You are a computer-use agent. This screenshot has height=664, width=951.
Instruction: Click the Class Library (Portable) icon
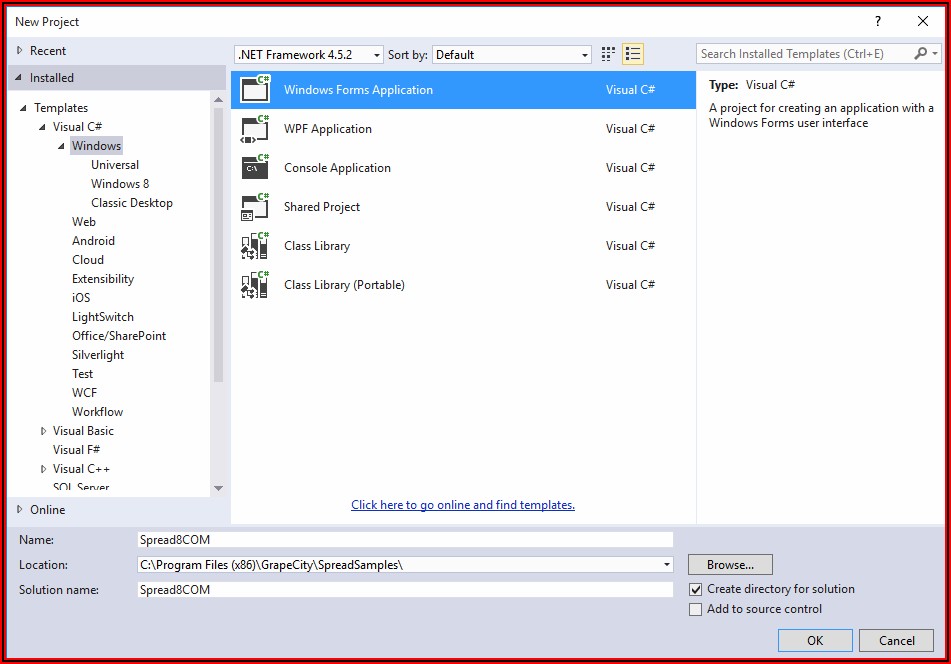click(x=255, y=285)
